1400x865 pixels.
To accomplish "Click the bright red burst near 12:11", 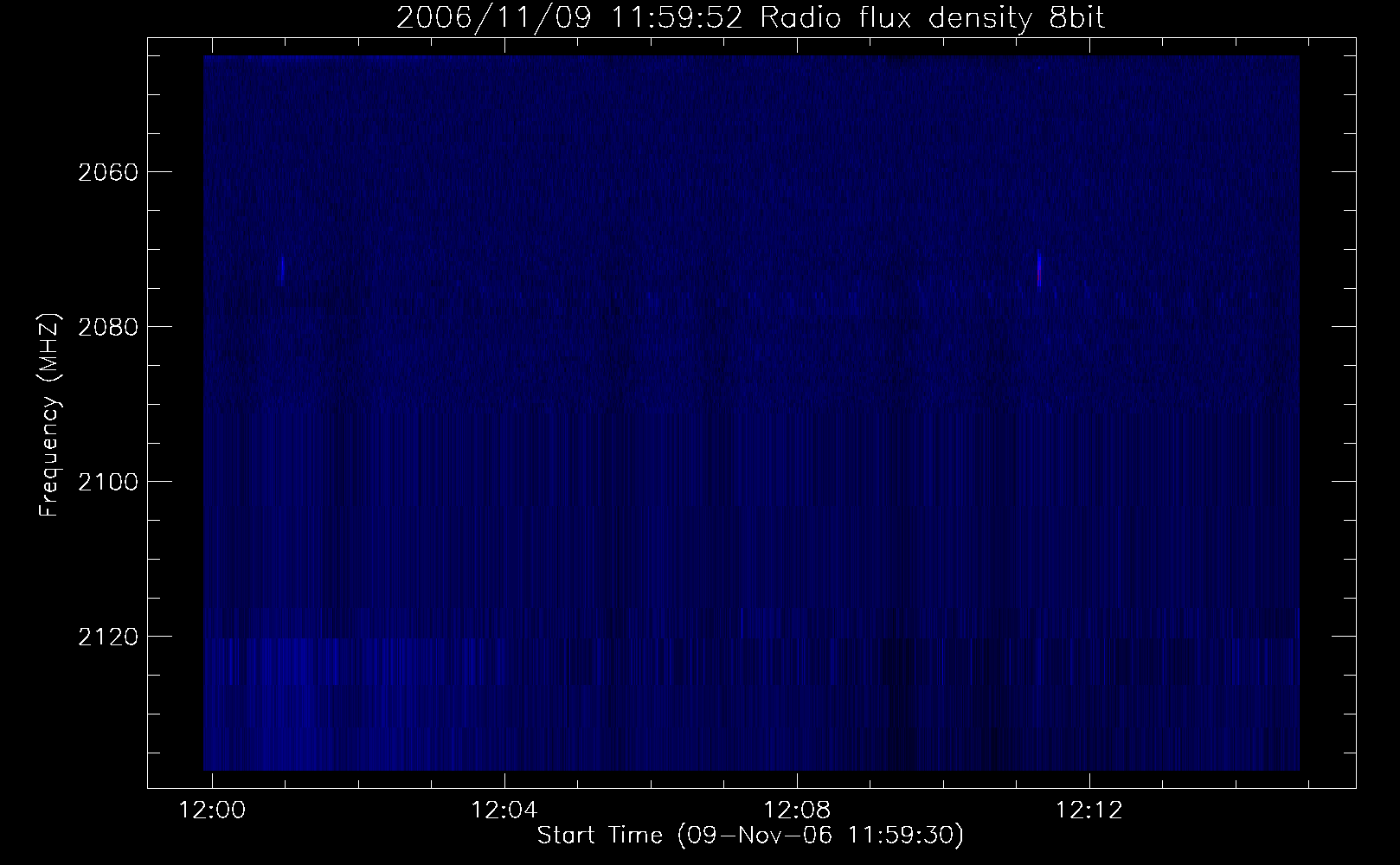I will click(x=1039, y=270).
